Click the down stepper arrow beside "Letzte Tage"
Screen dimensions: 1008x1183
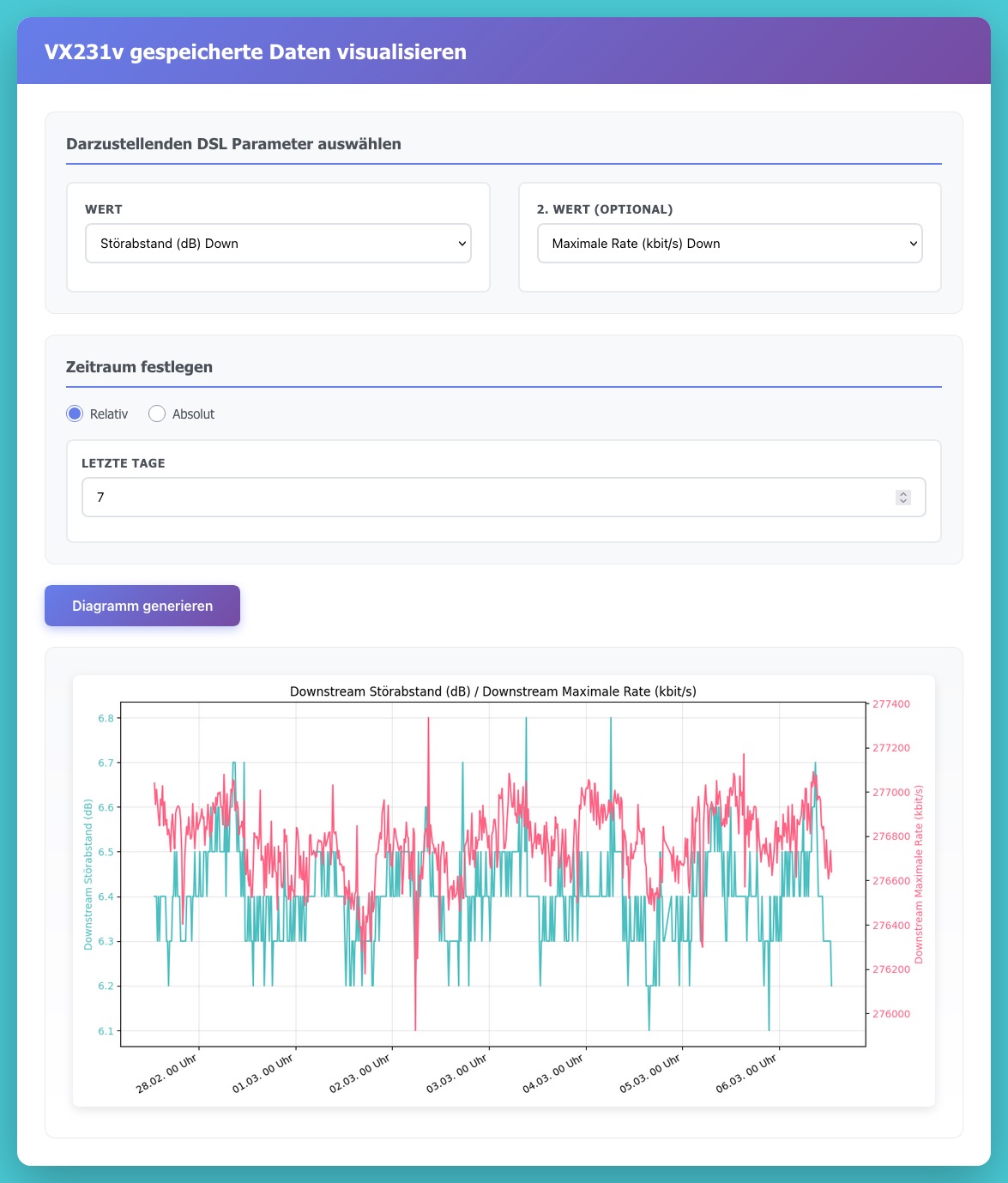pyautogui.click(x=902, y=501)
